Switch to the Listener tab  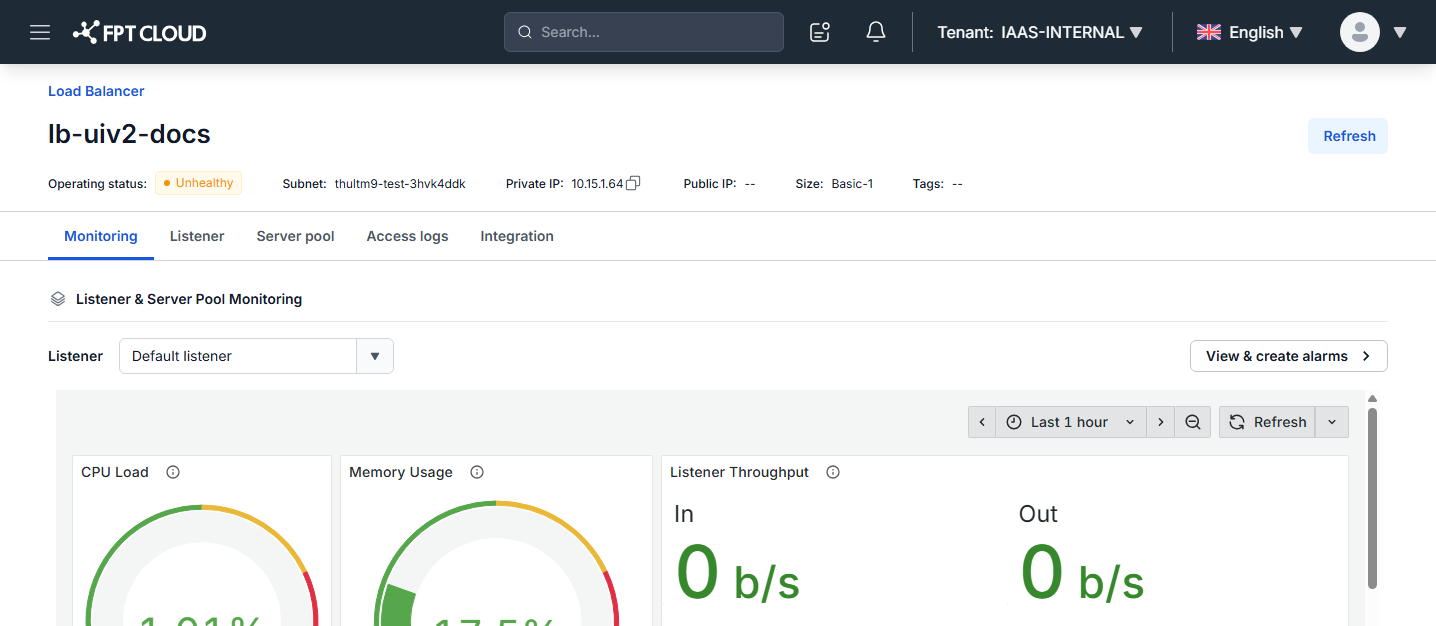pyautogui.click(x=197, y=236)
